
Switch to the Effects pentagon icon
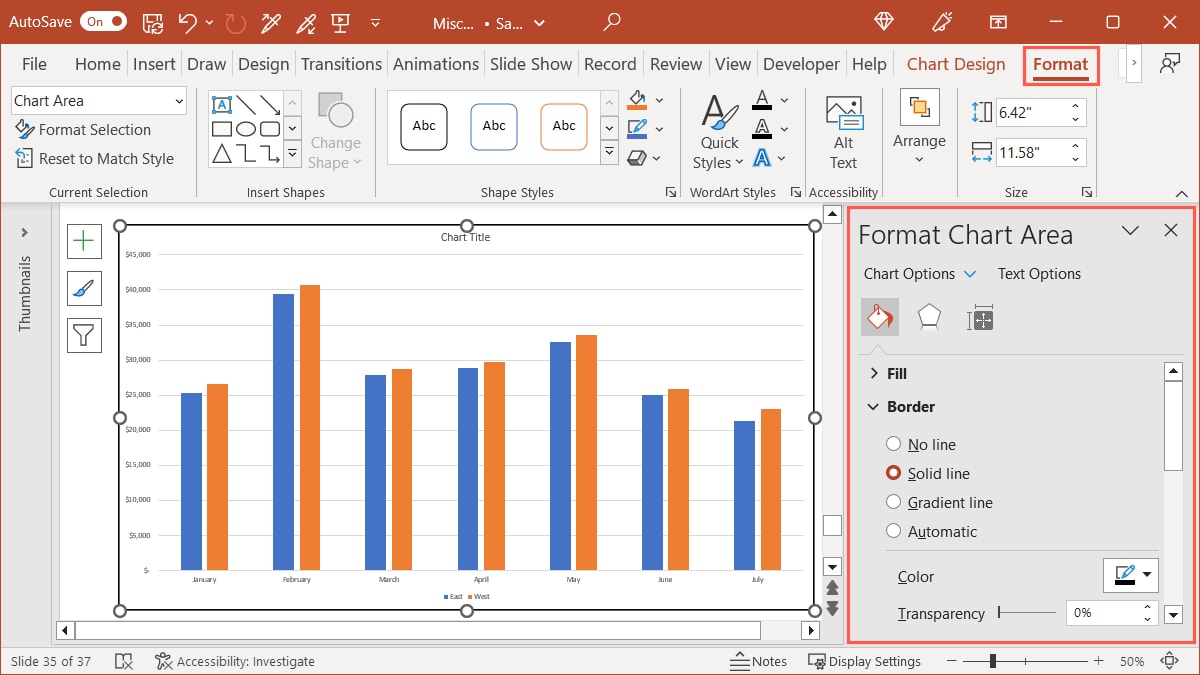(x=930, y=317)
